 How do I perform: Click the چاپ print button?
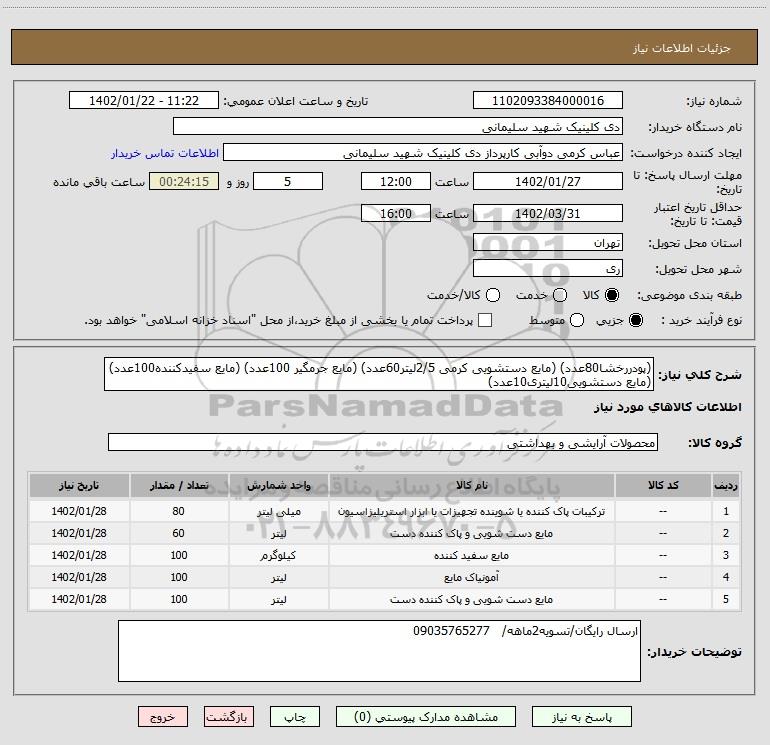[295, 717]
